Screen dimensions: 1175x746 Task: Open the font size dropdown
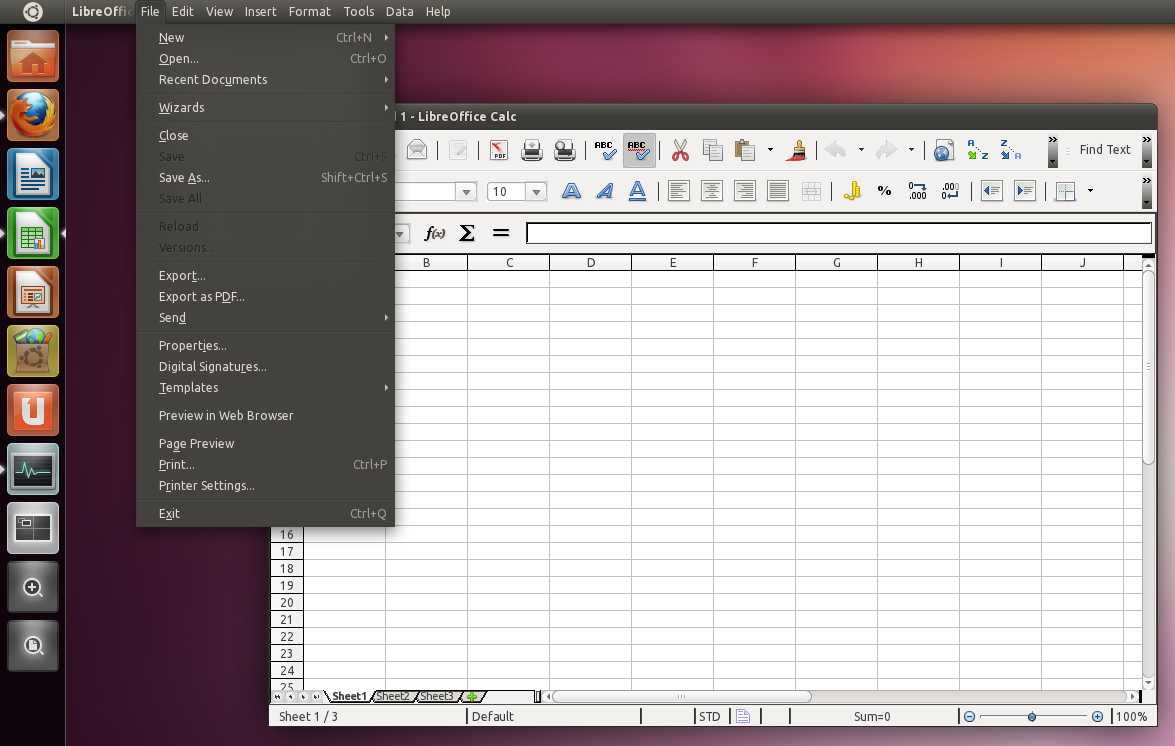point(536,192)
